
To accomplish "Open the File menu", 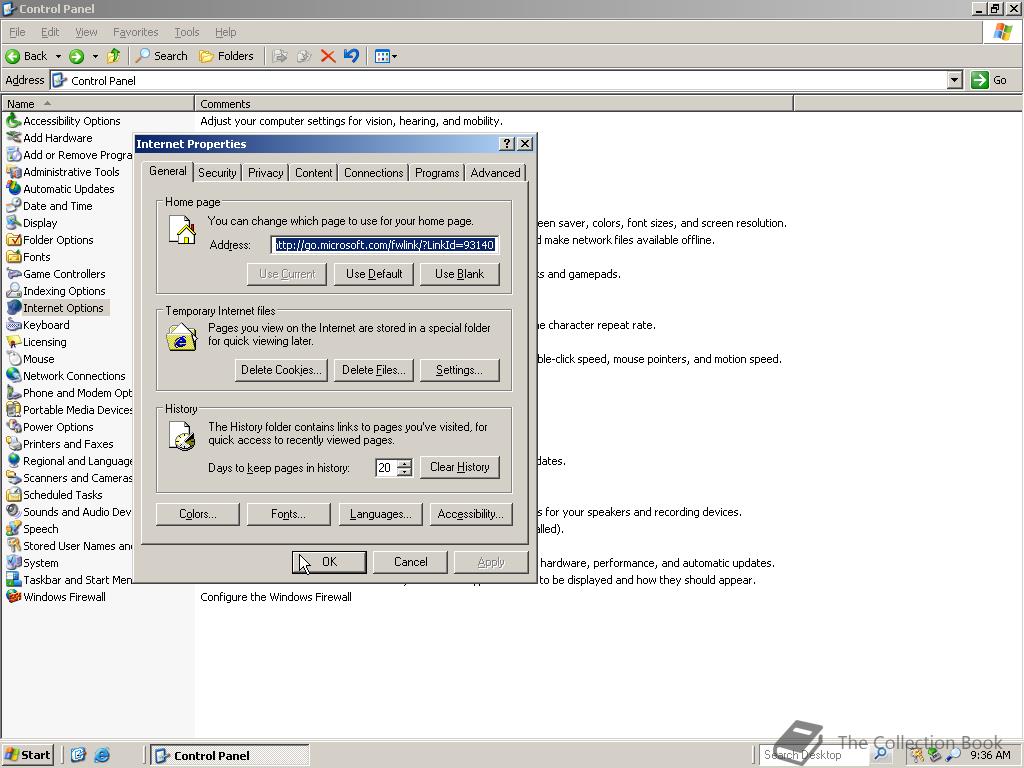I will [x=17, y=32].
